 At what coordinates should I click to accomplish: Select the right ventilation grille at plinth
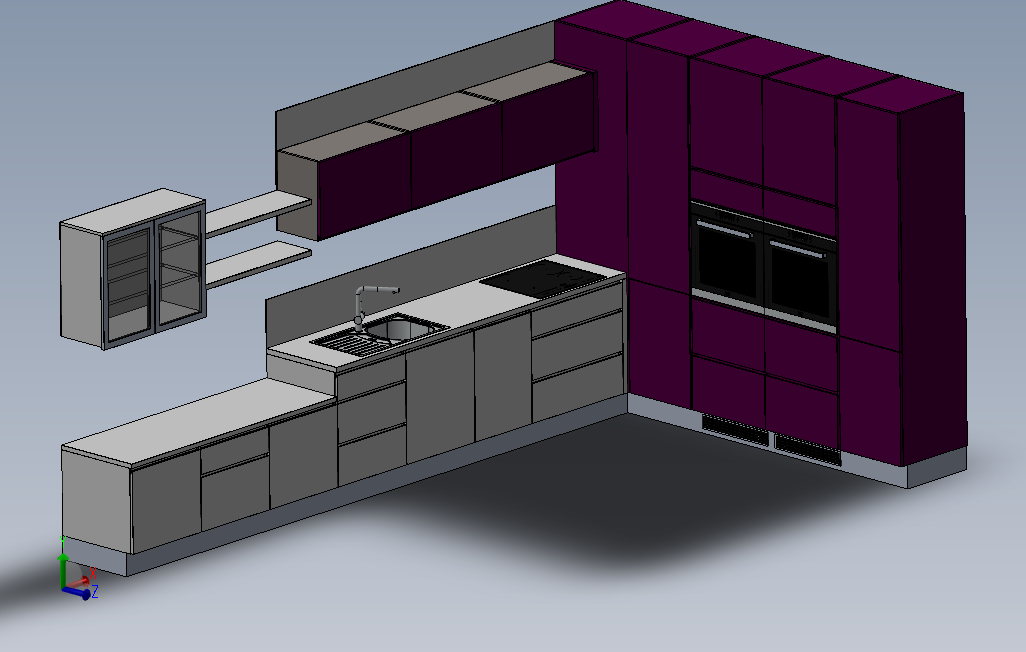[x=807, y=450]
